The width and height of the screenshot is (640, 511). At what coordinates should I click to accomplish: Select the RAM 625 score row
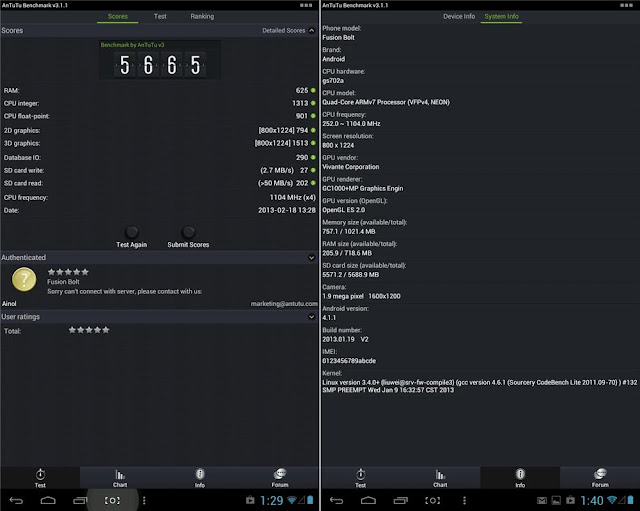159,90
